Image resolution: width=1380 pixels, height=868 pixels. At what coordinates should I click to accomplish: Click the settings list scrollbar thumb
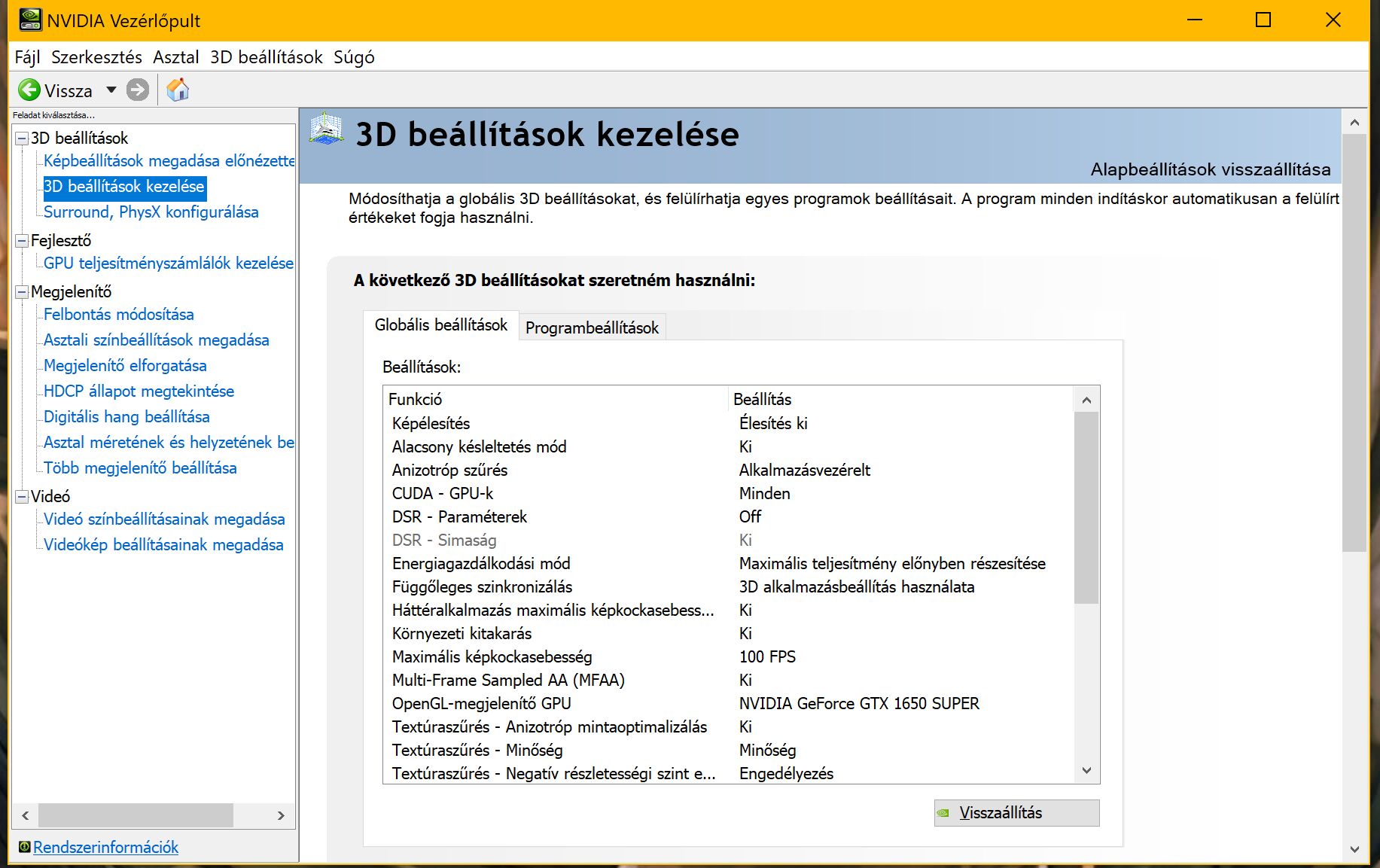click(x=1086, y=508)
